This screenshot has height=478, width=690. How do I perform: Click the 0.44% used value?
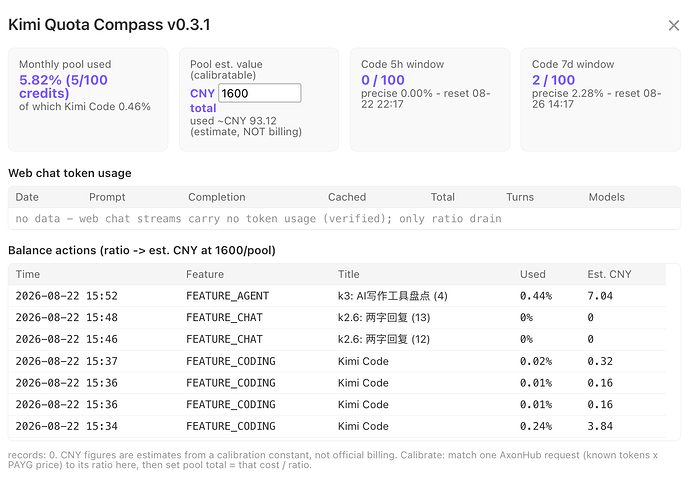coord(536,296)
